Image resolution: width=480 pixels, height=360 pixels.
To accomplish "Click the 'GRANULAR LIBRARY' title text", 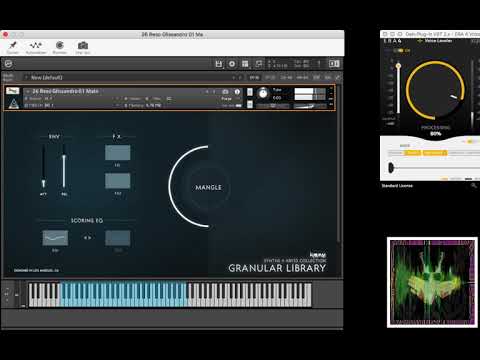I will 277,268.
